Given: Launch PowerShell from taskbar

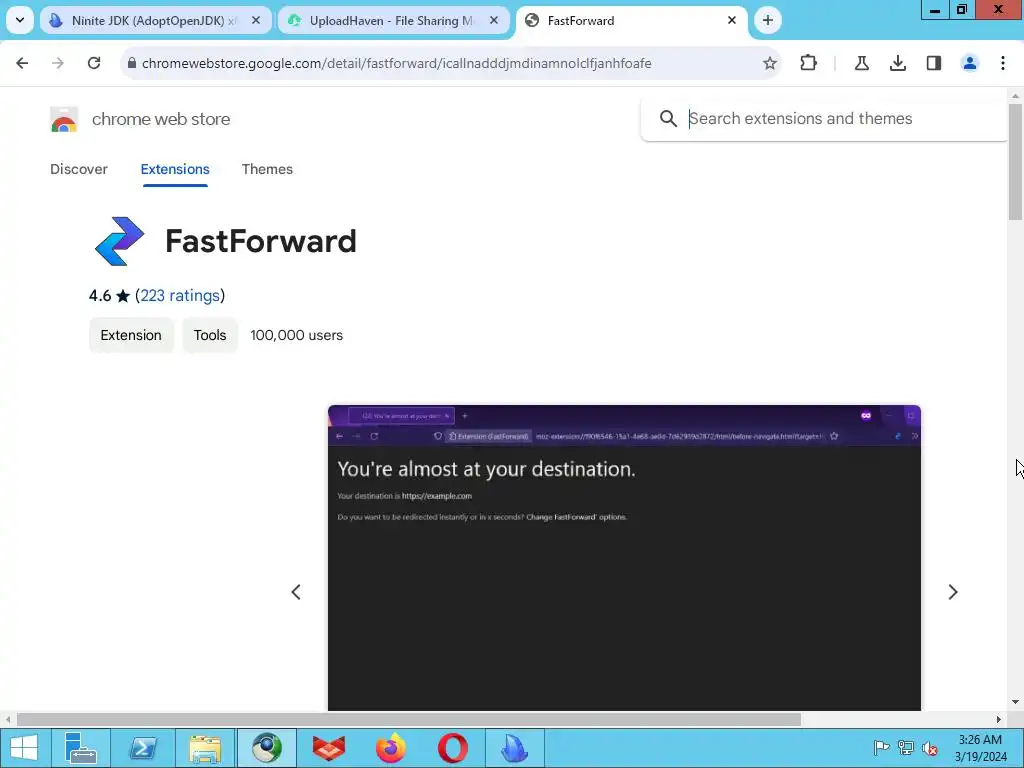Looking at the screenshot, I should click(143, 748).
